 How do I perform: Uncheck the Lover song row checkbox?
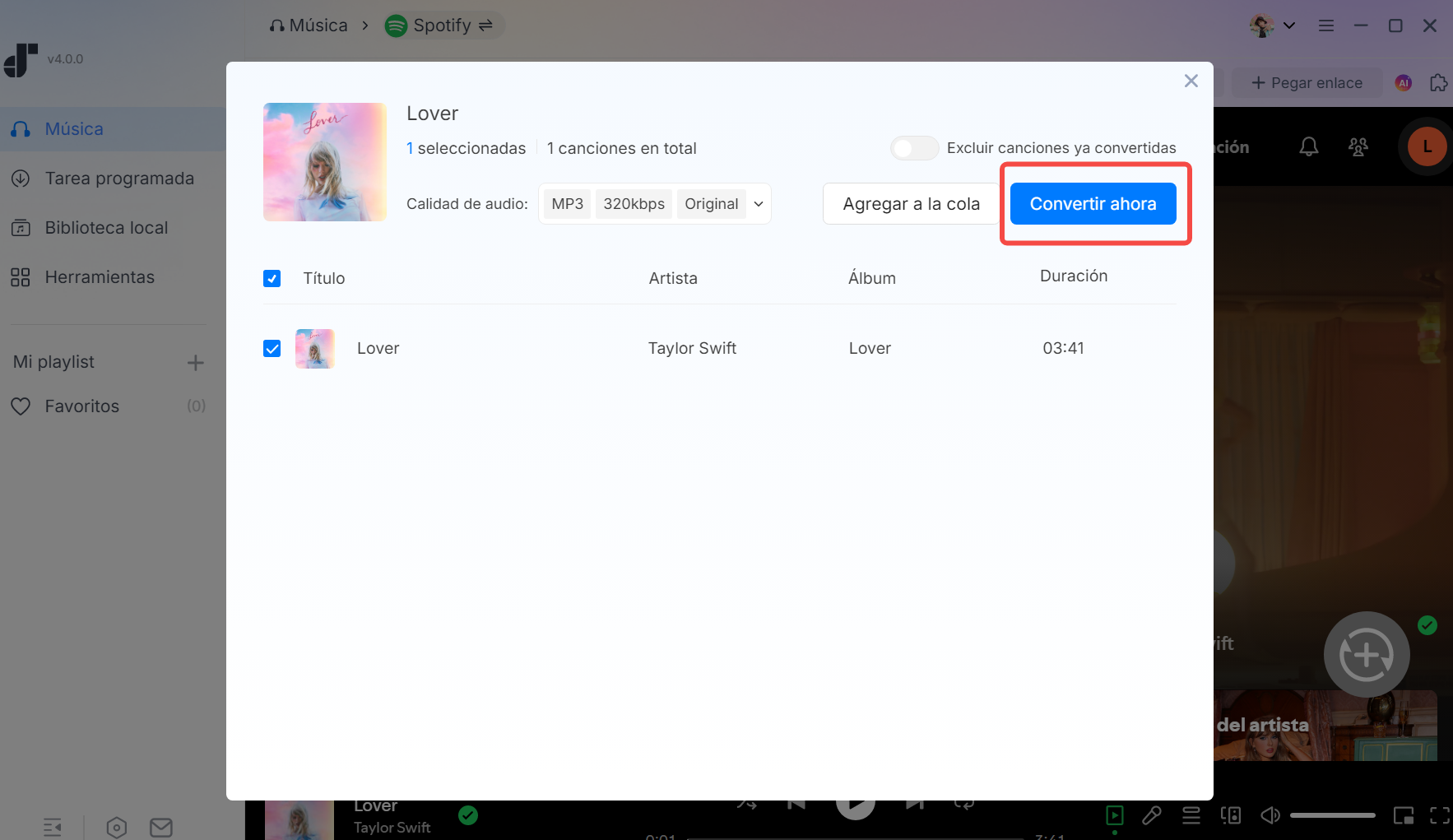(x=272, y=349)
